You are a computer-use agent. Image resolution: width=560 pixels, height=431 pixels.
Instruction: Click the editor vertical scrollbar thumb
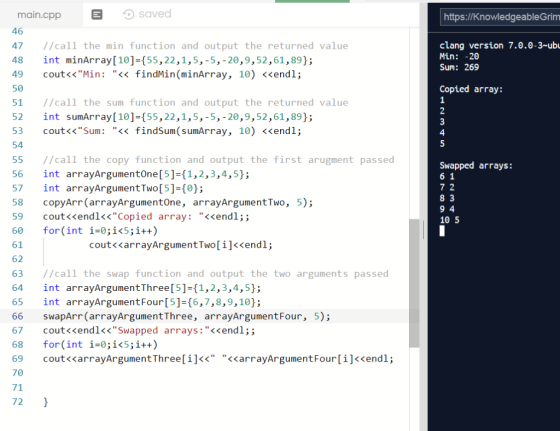point(414,283)
